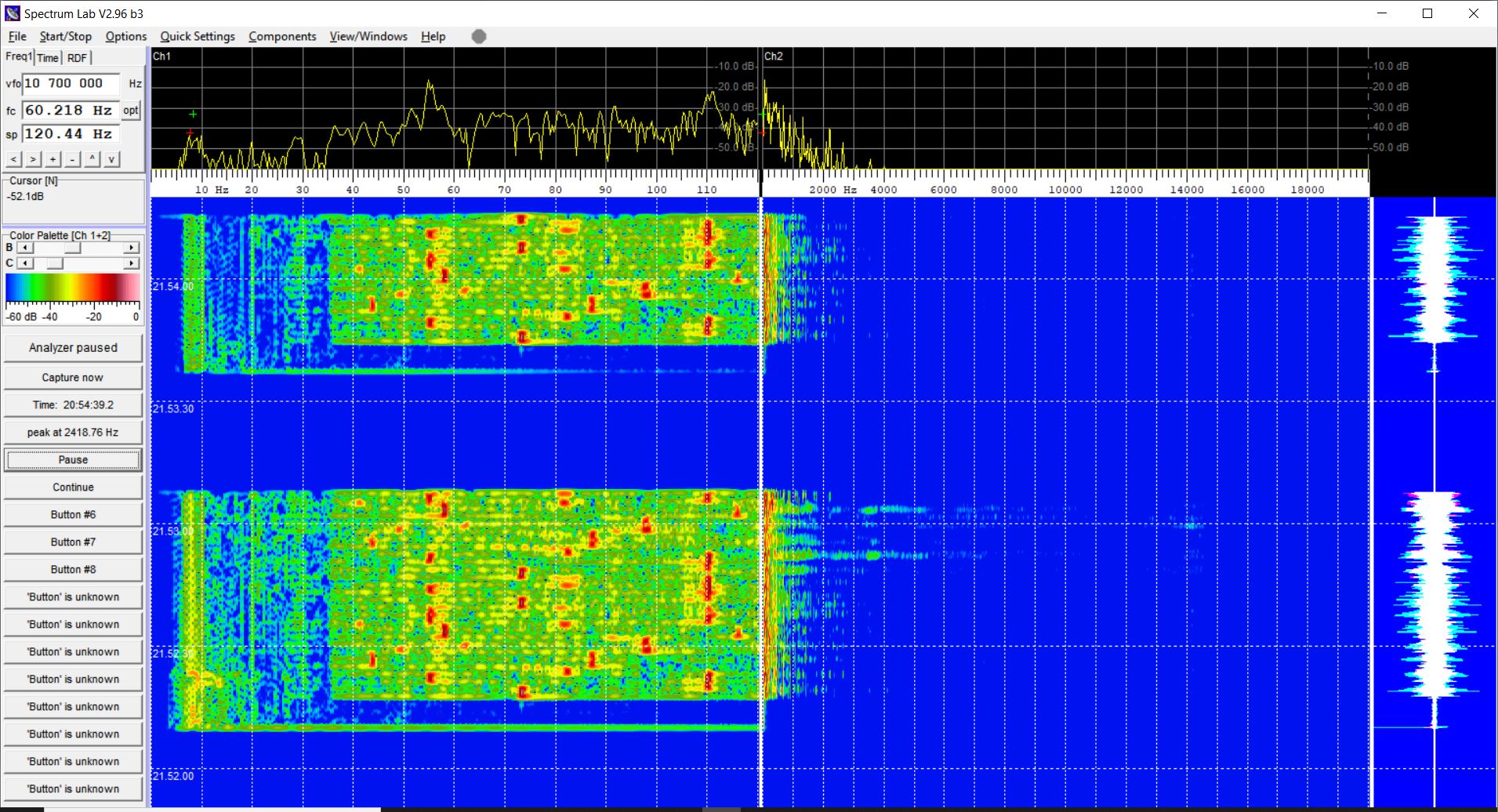Image resolution: width=1498 pixels, height=812 pixels.
Task: Click the contrast C slider thumb
Action: (x=54, y=263)
